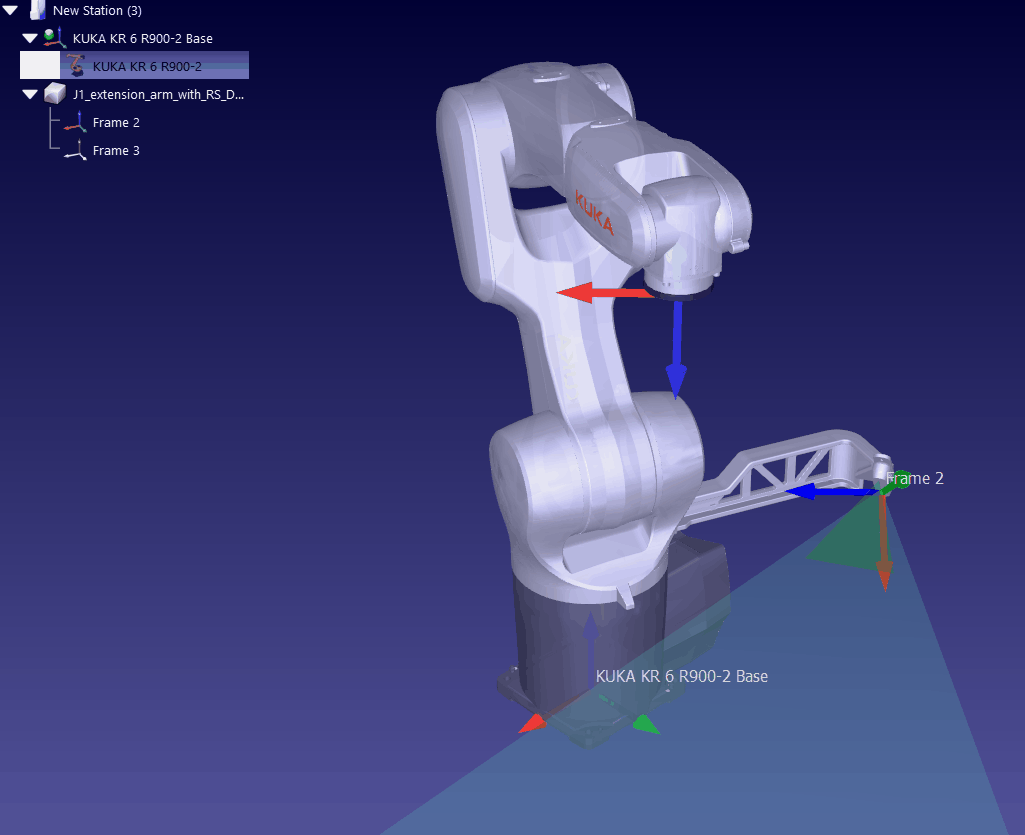This screenshot has height=835, width=1025.
Task: Collapse the J1_extension_arm_with_RS_D node
Action: pos(30,94)
